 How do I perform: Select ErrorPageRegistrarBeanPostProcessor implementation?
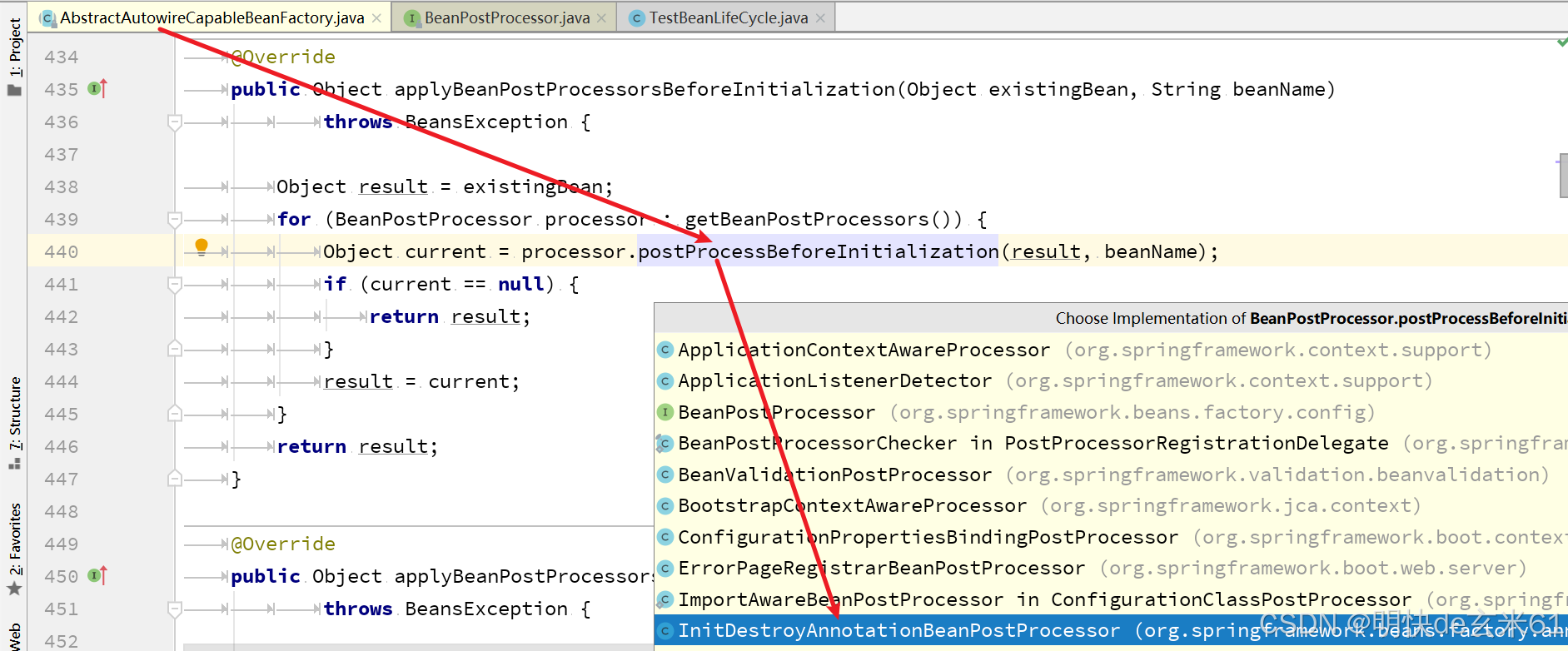[x=1111, y=569]
